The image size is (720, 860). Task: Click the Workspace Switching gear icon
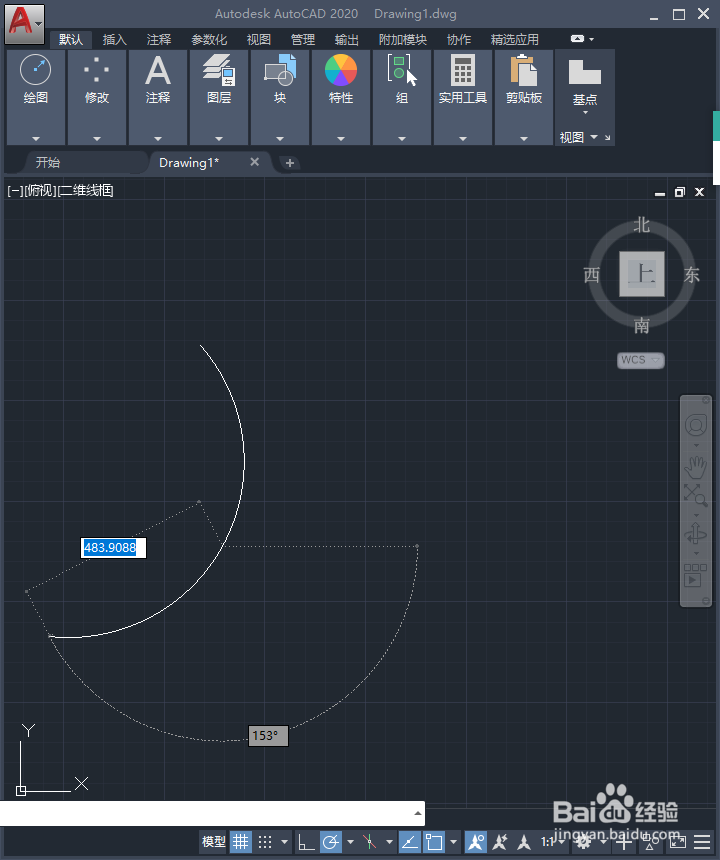tap(583, 841)
